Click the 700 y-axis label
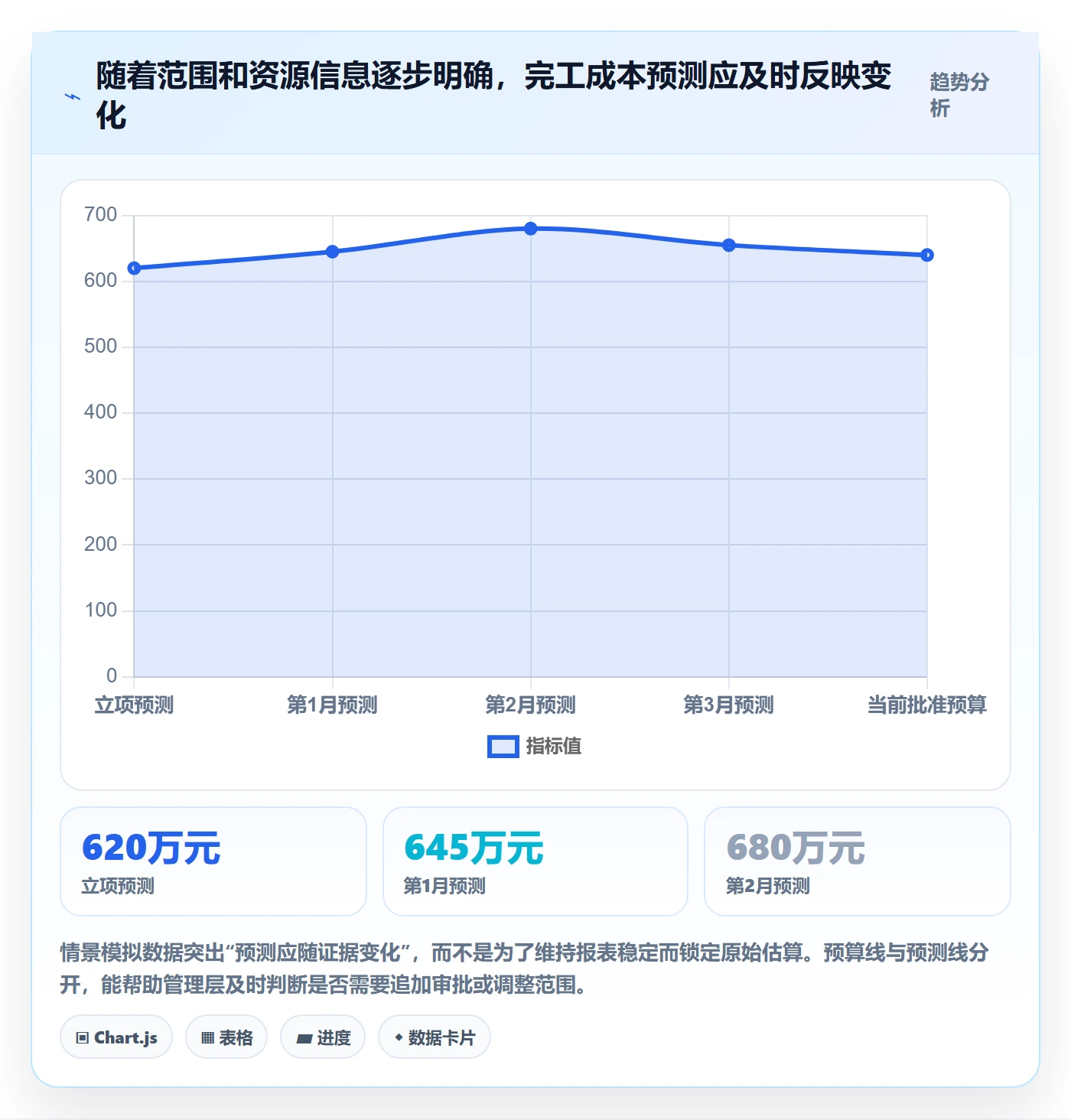This screenshot has height=1120, width=1071. (x=101, y=215)
